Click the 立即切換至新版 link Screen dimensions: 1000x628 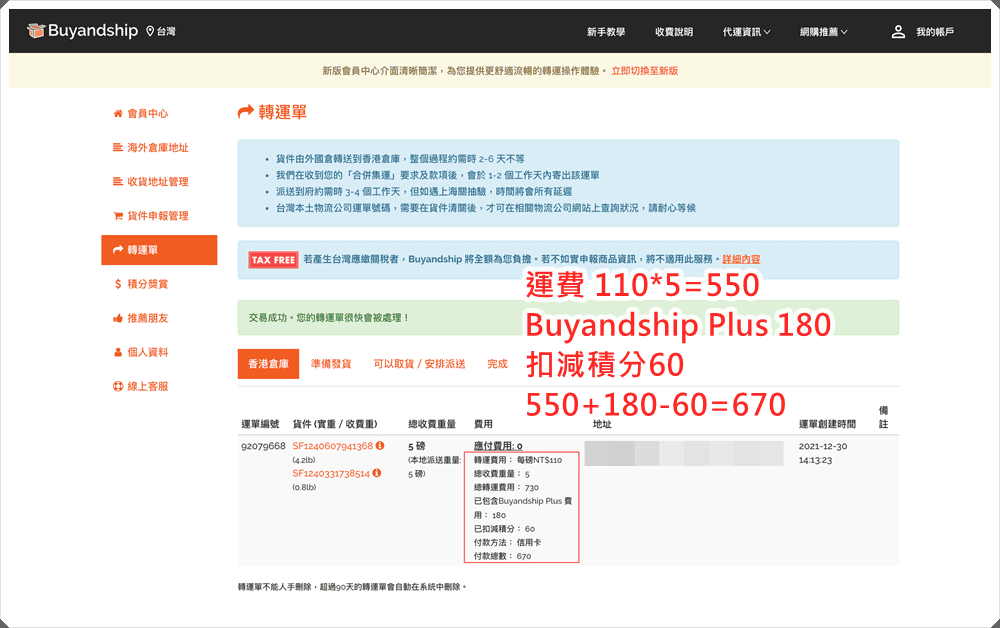[644, 71]
